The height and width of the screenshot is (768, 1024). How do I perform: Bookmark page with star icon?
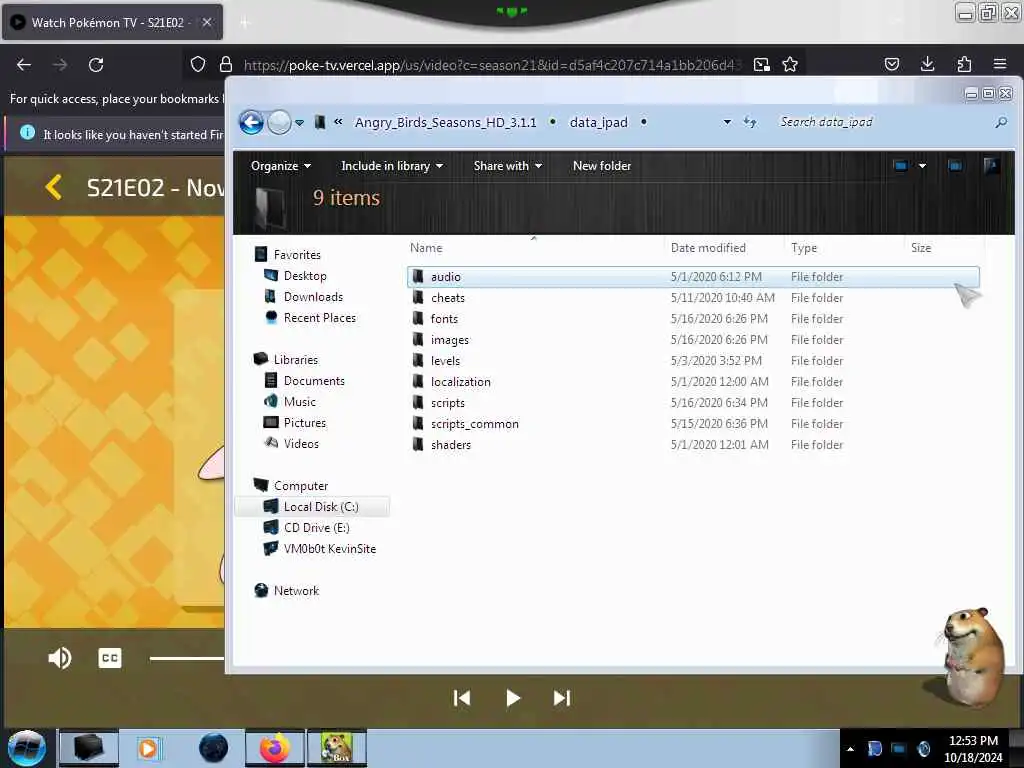coord(790,64)
